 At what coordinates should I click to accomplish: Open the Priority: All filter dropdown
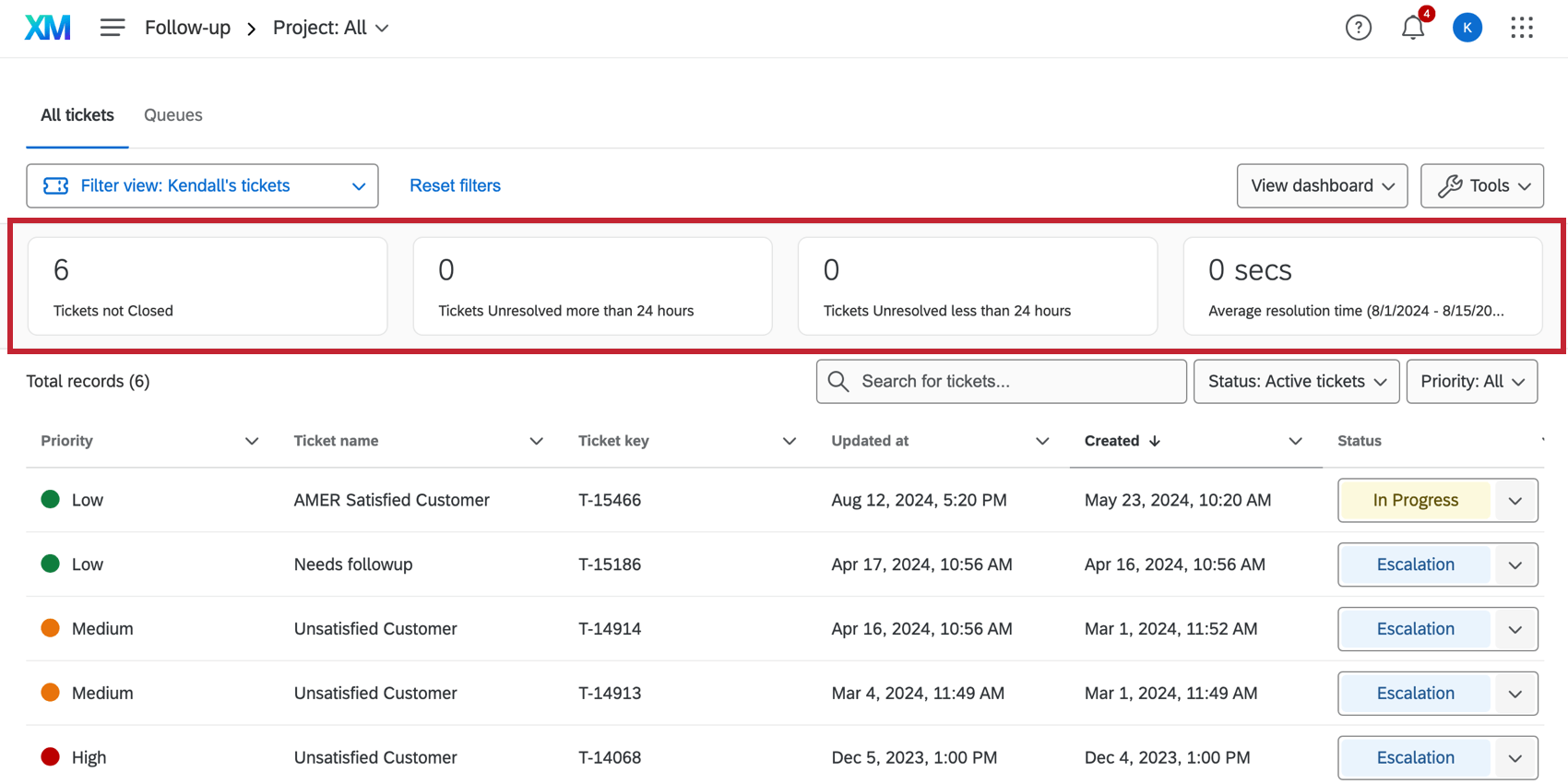click(1471, 382)
